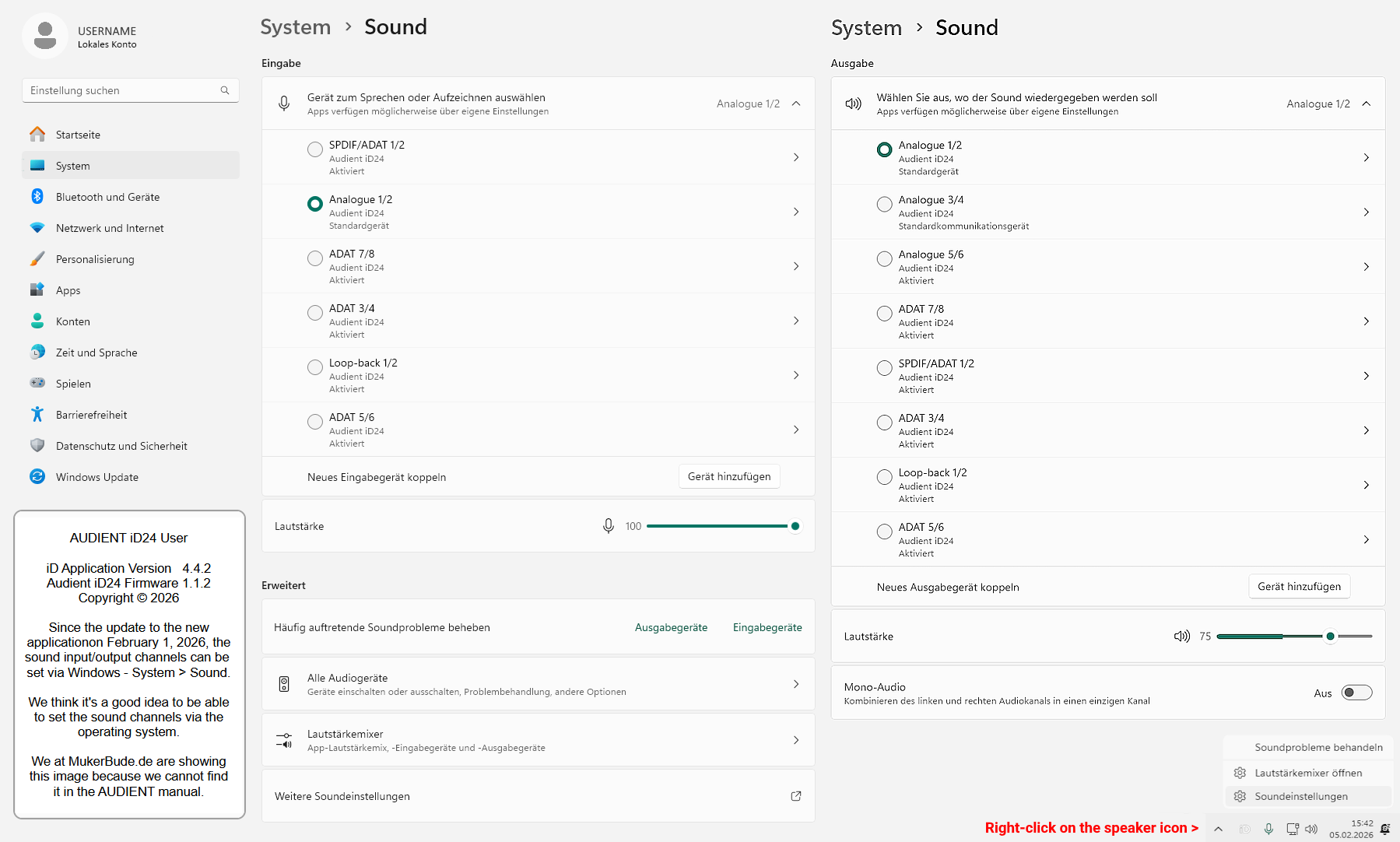Select SPDIF/ADAT 1/2 as input device

tap(315, 149)
